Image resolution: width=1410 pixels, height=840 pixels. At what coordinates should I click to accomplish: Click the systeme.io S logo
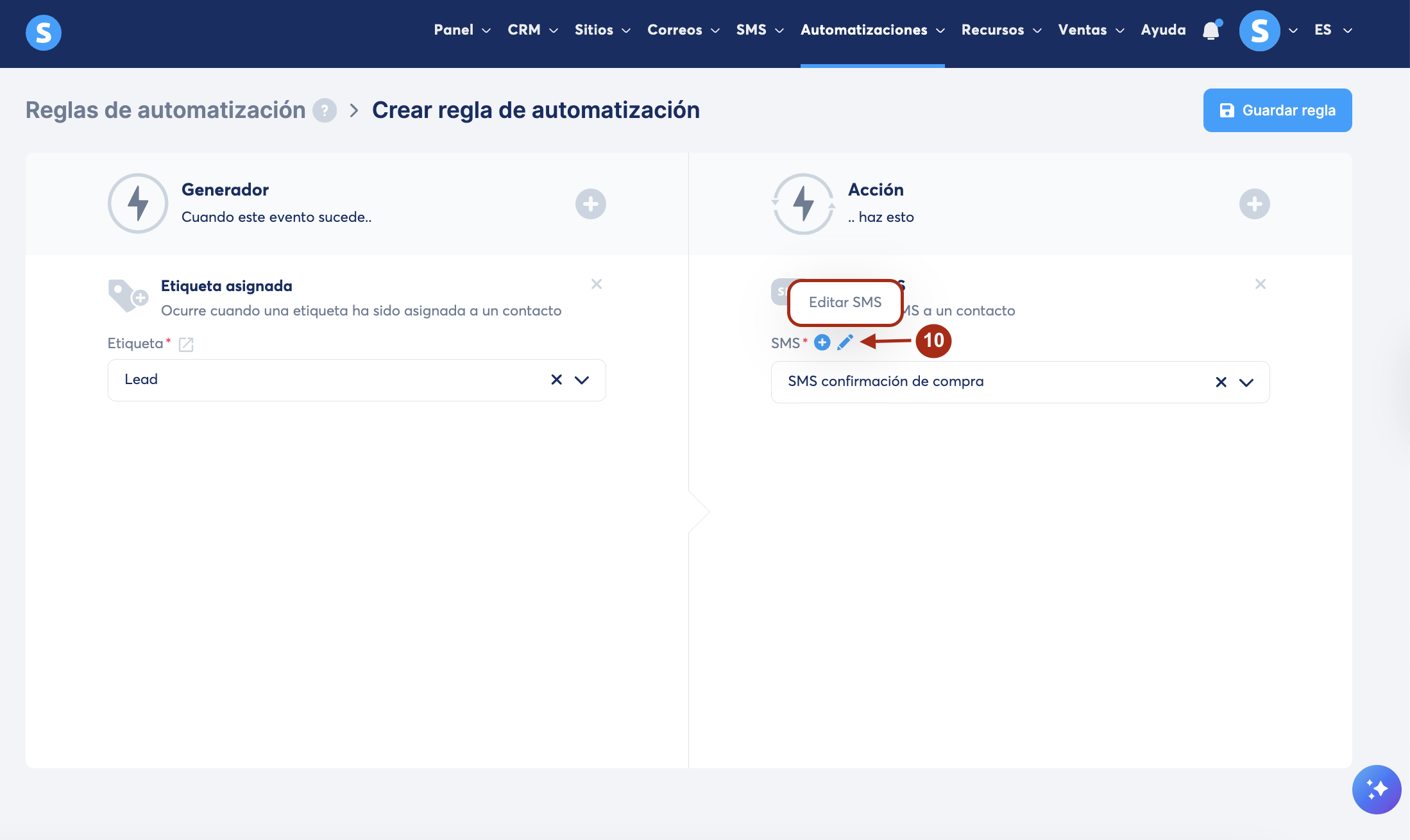44,32
